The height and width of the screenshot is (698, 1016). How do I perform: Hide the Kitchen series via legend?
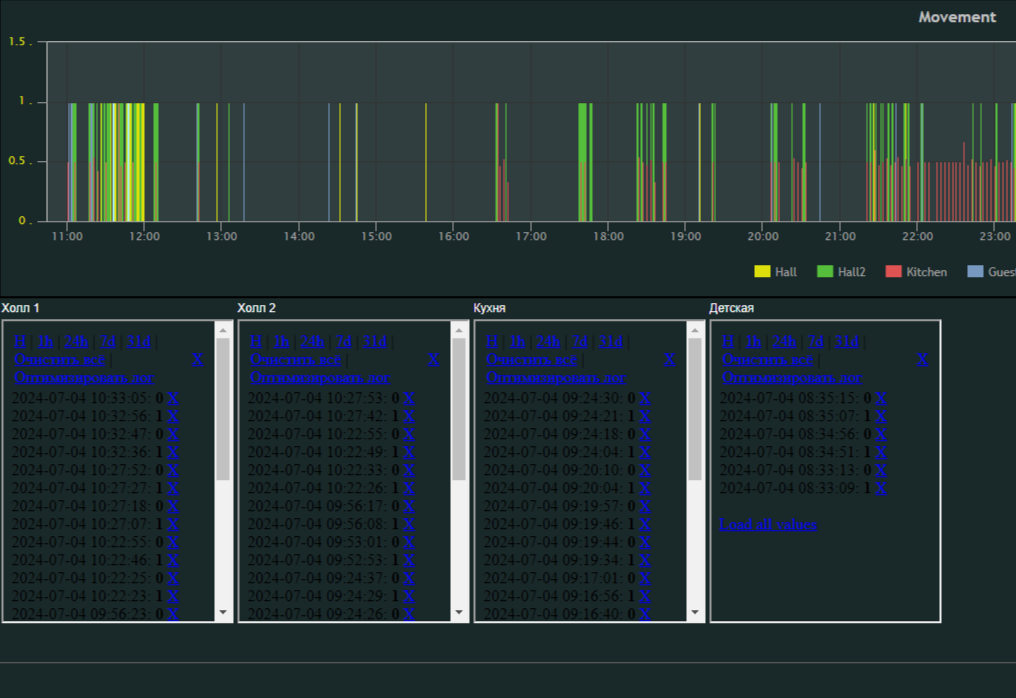926,271
